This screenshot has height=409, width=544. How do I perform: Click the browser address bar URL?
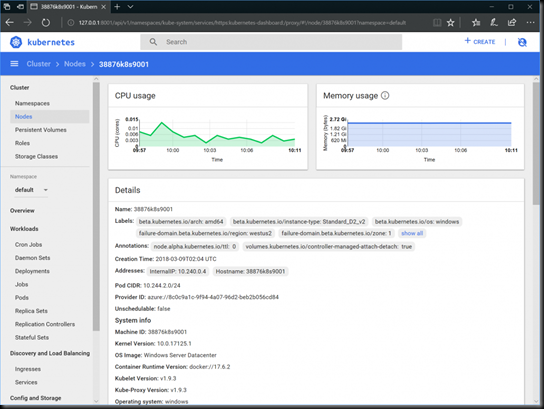[242, 23]
